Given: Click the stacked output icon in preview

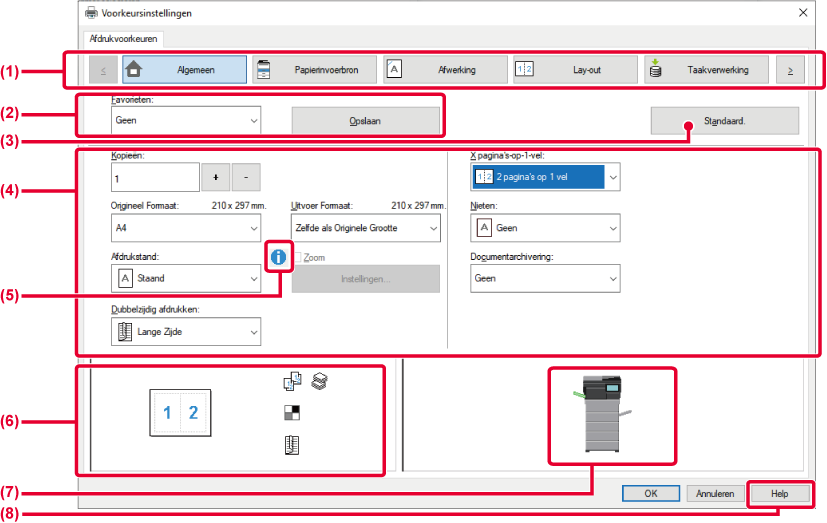Looking at the screenshot, I should click(x=320, y=381).
